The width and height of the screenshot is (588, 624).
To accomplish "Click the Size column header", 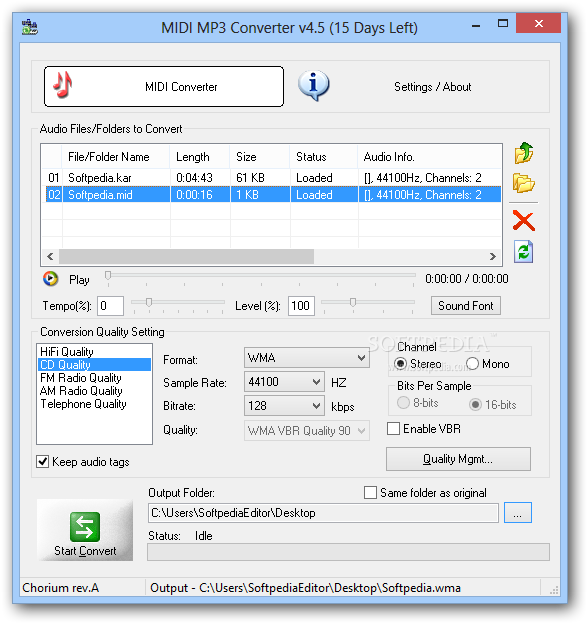I will [x=259, y=157].
